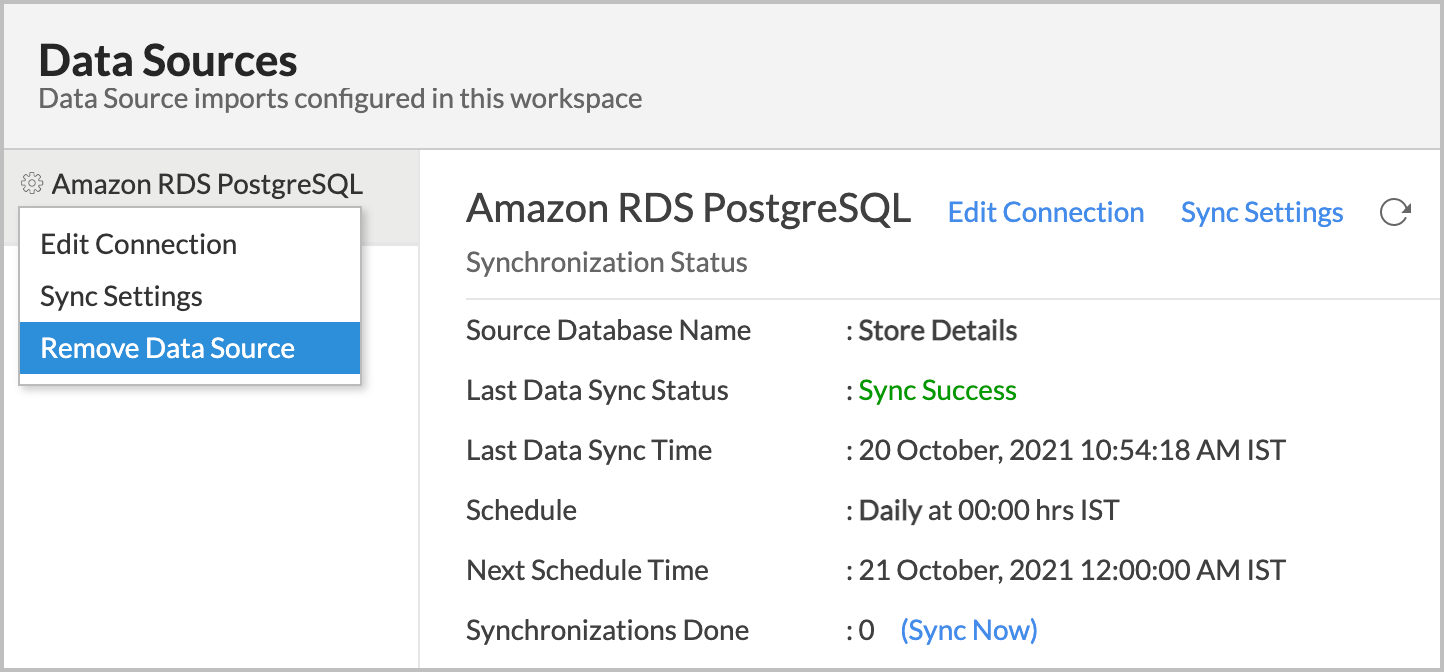Click the workspace imports subtitle text

pos(339,98)
